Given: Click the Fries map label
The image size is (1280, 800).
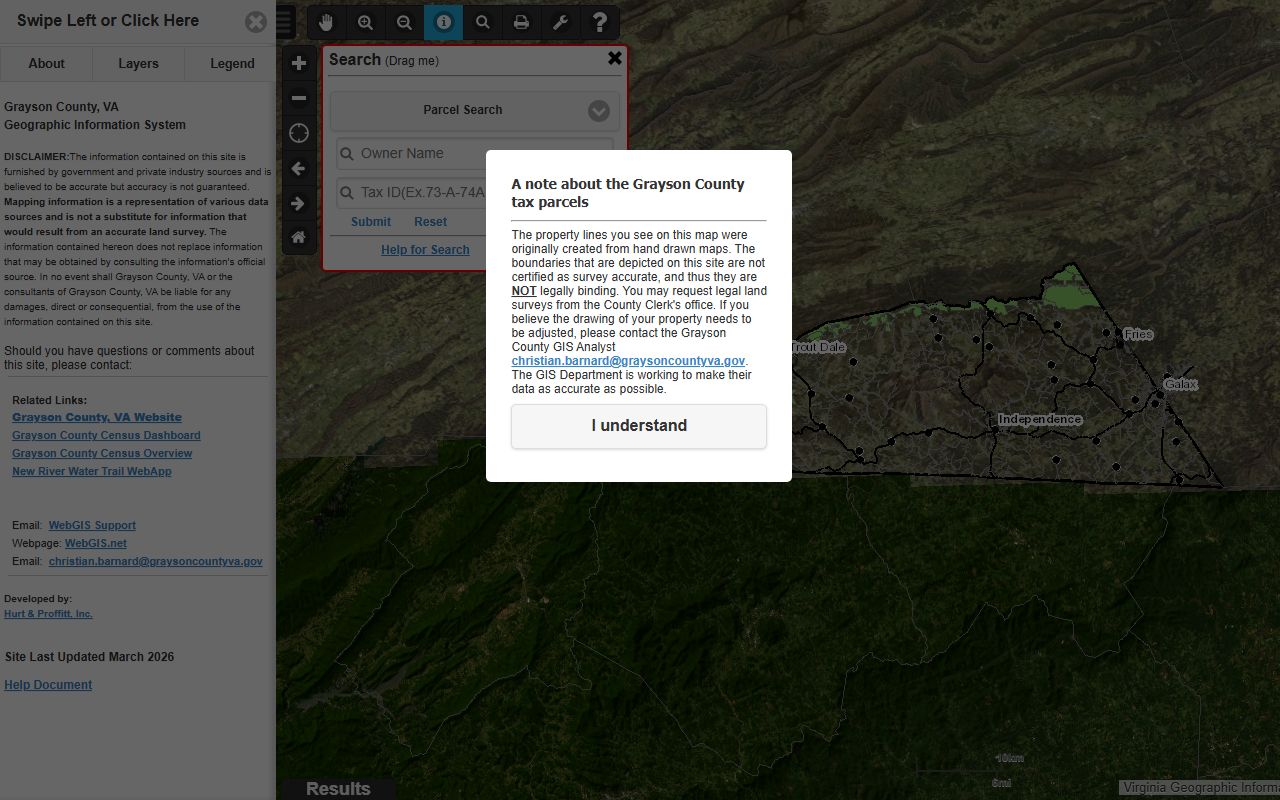Looking at the screenshot, I should click(x=1138, y=334).
